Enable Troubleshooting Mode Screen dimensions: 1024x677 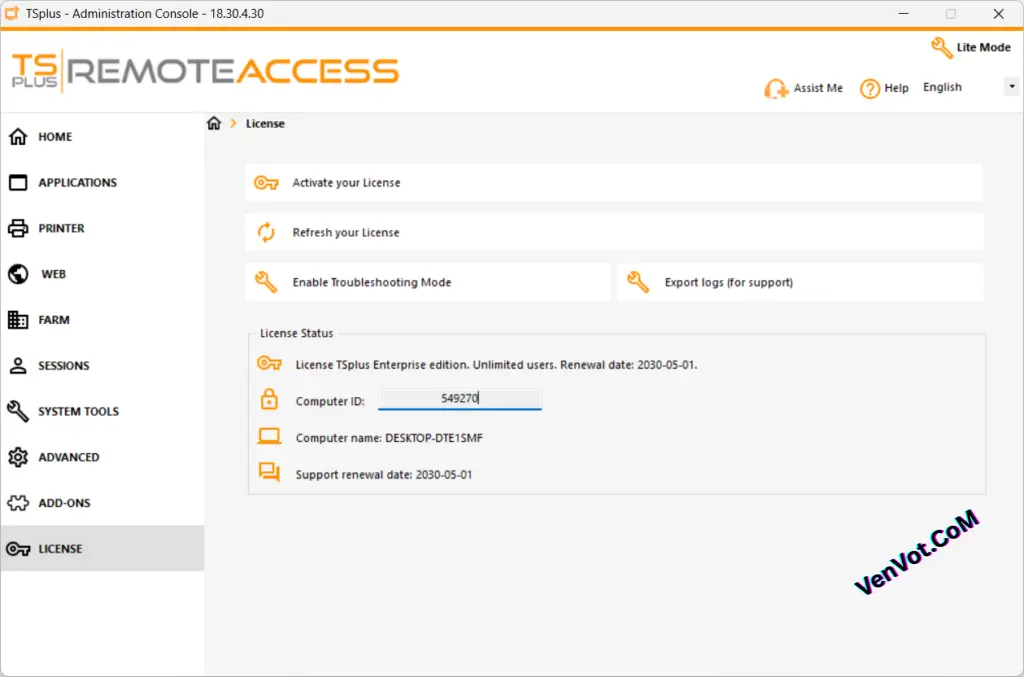(428, 282)
